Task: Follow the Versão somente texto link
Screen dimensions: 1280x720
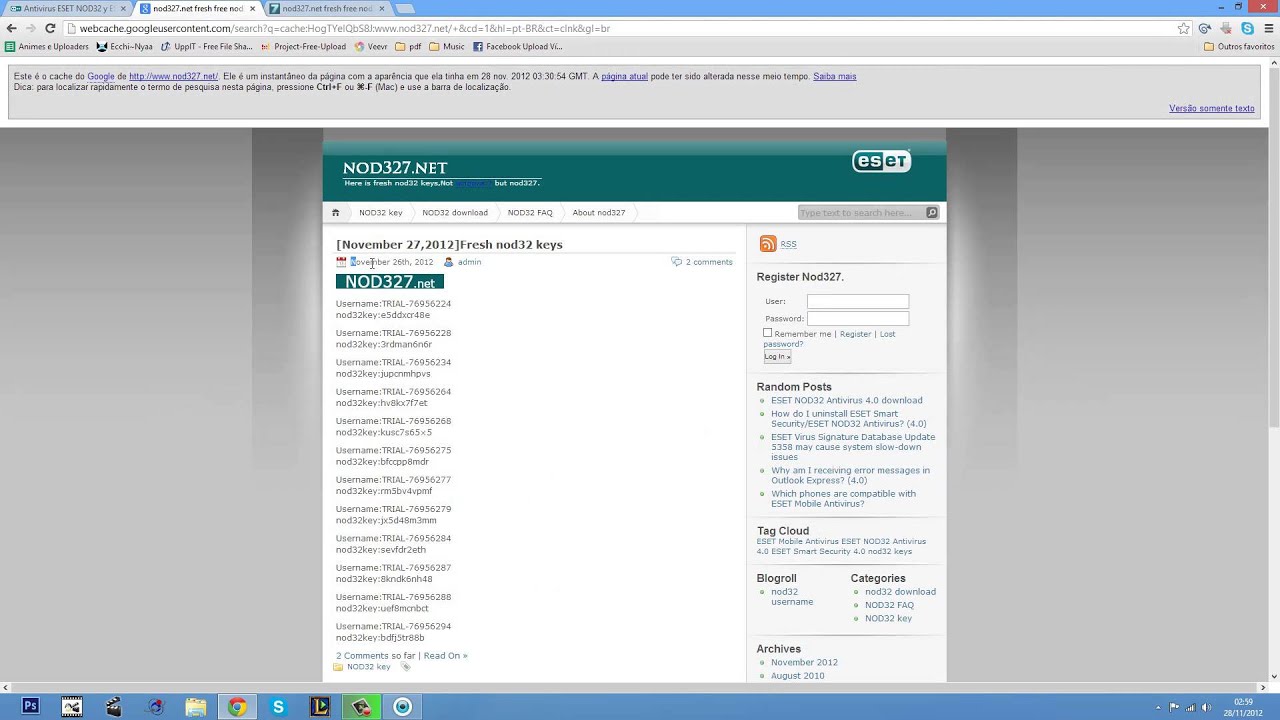Action: click(x=1212, y=108)
